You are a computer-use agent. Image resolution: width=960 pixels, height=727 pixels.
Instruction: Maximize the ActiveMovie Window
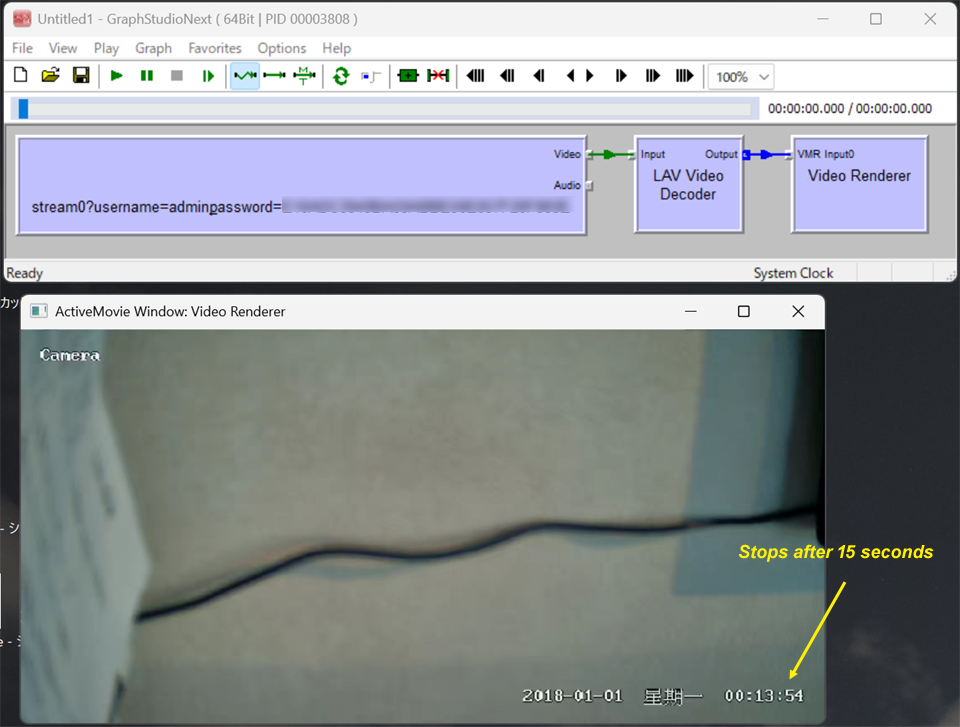[743, 312]
